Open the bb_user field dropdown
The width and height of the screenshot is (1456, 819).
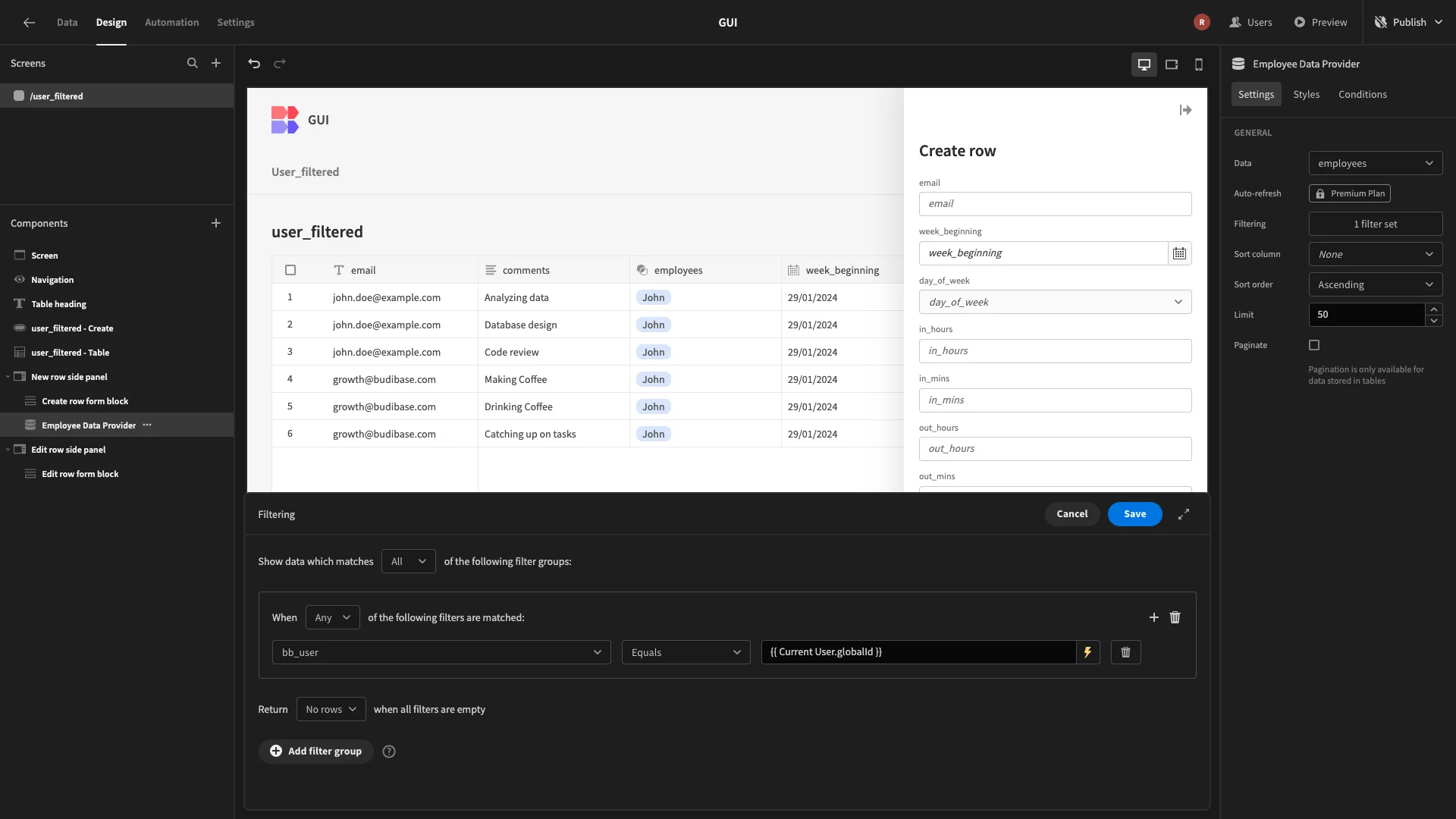(x=441, y=652)
